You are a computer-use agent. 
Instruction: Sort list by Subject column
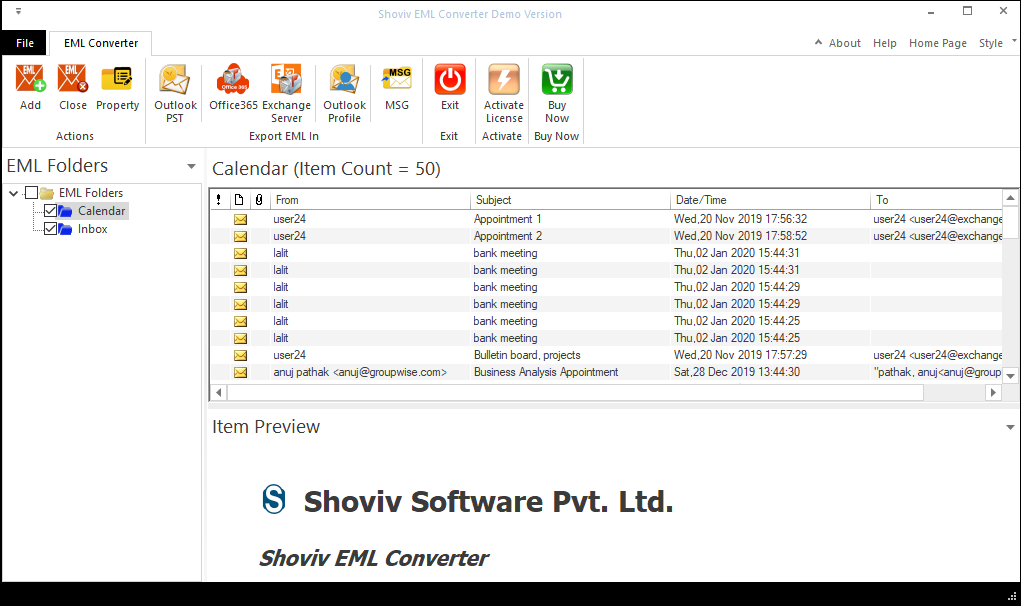click(x=570, y=200)
